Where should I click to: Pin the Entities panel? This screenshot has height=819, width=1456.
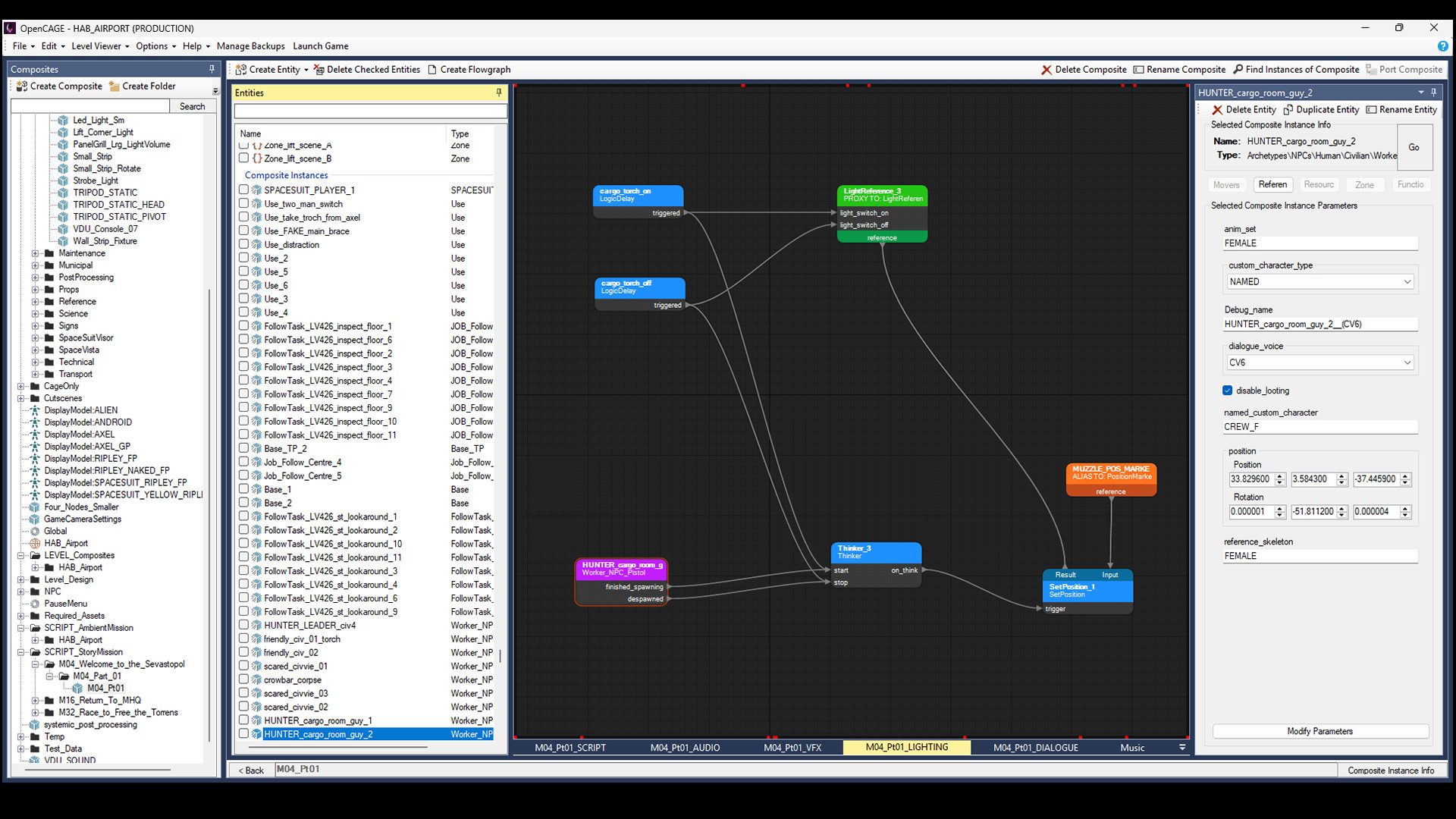click(499, 93)
